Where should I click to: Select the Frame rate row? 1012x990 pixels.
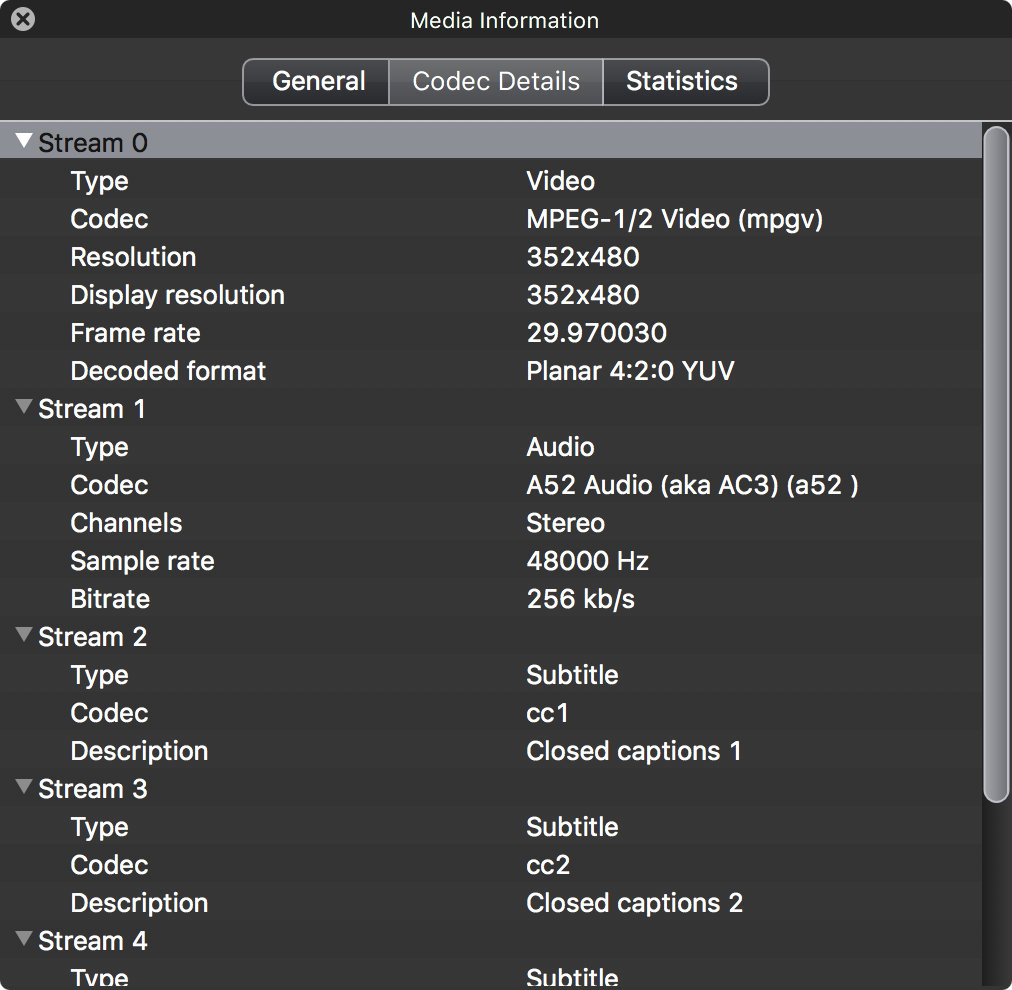pos(135,333)
